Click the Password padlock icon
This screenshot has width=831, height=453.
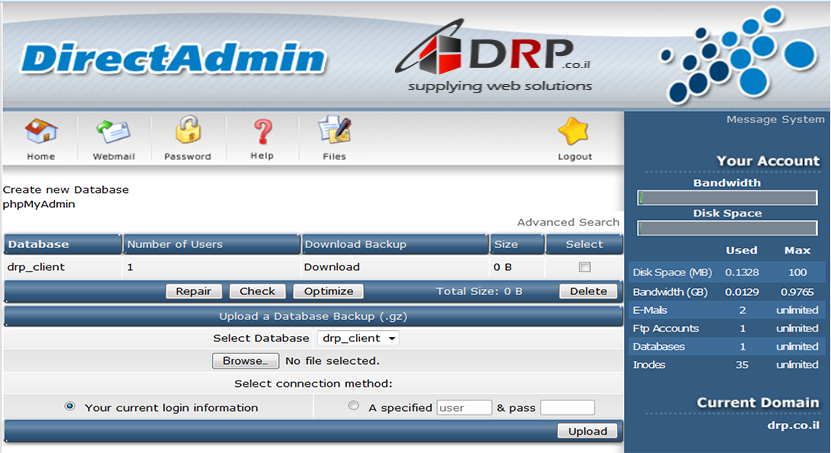[x=188, y=133]
